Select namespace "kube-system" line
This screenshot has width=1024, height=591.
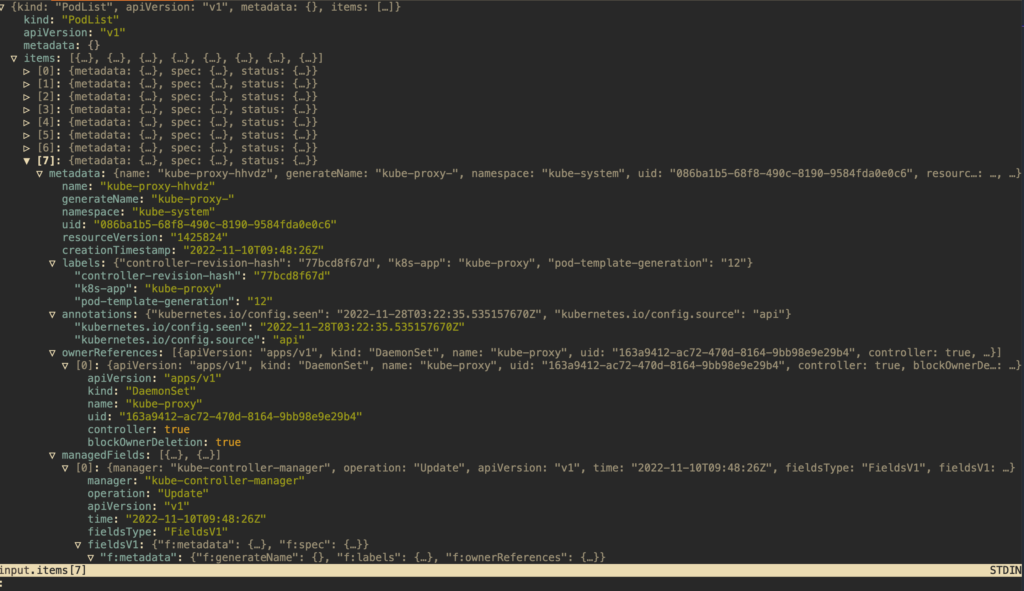click(x=138, y=212)
